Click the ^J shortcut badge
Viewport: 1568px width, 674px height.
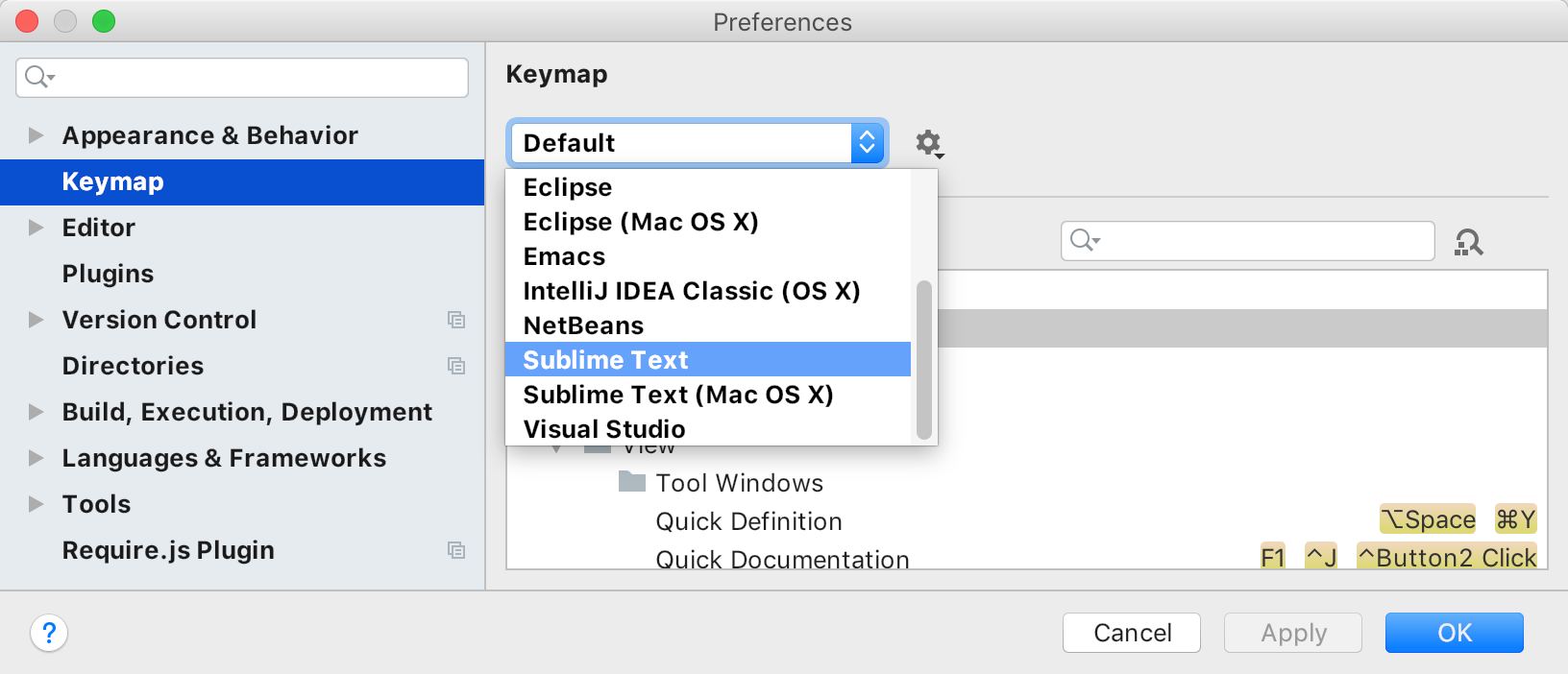pyautogui.click(x=1321, y=557)
